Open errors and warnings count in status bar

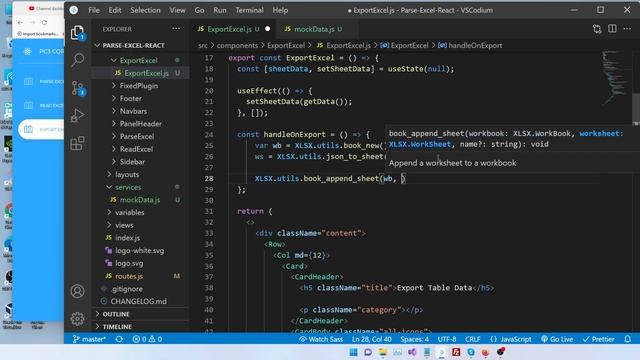(x=147, y=339)
